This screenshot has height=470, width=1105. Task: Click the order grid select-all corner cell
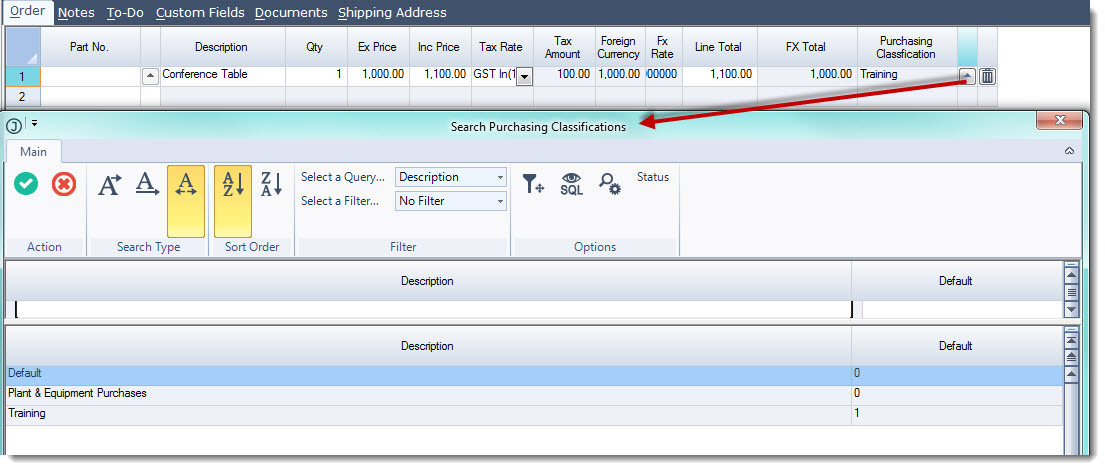point(23,47)
